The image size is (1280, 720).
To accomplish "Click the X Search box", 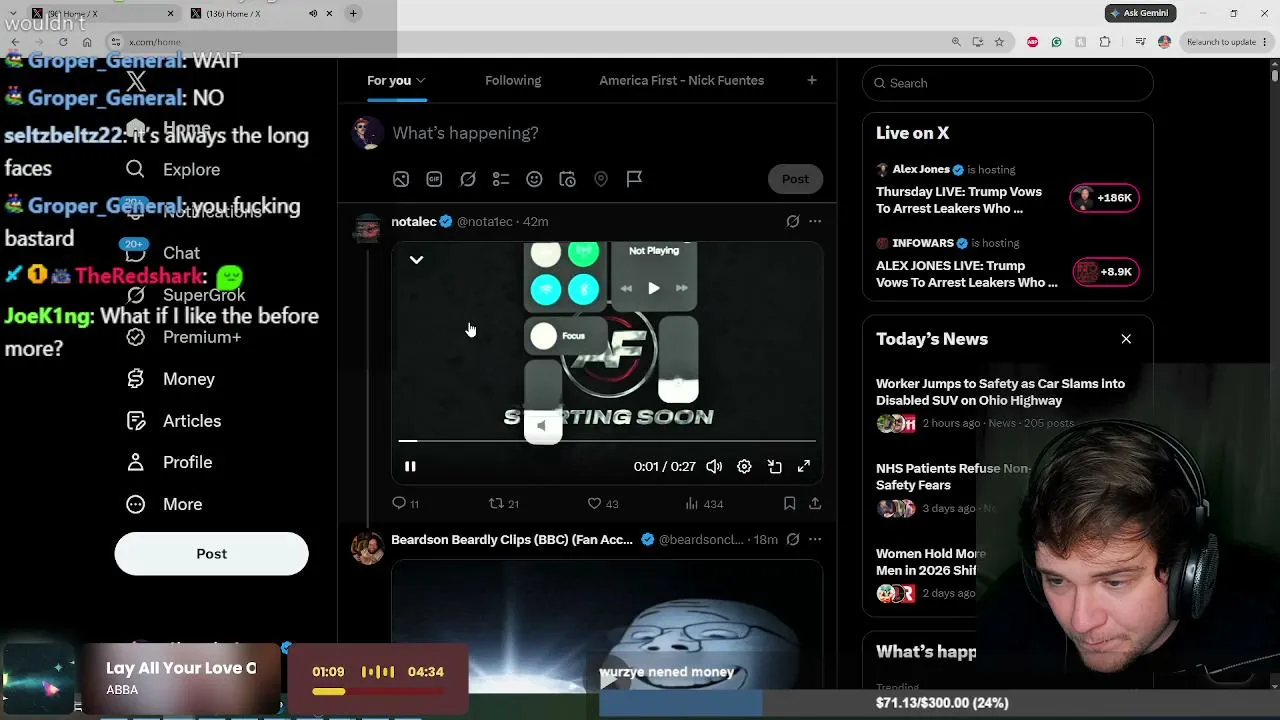I will tap(1007, 83).
